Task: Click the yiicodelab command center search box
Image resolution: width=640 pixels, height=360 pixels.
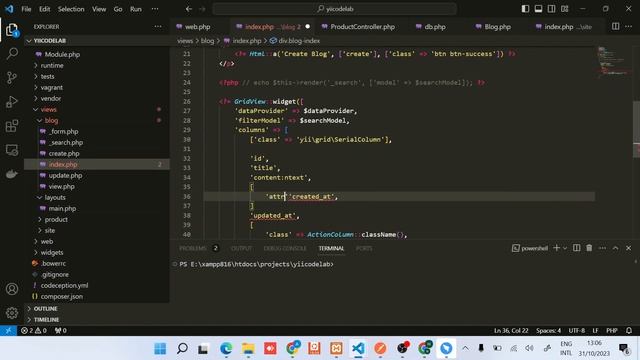Action: coord(334,9)
